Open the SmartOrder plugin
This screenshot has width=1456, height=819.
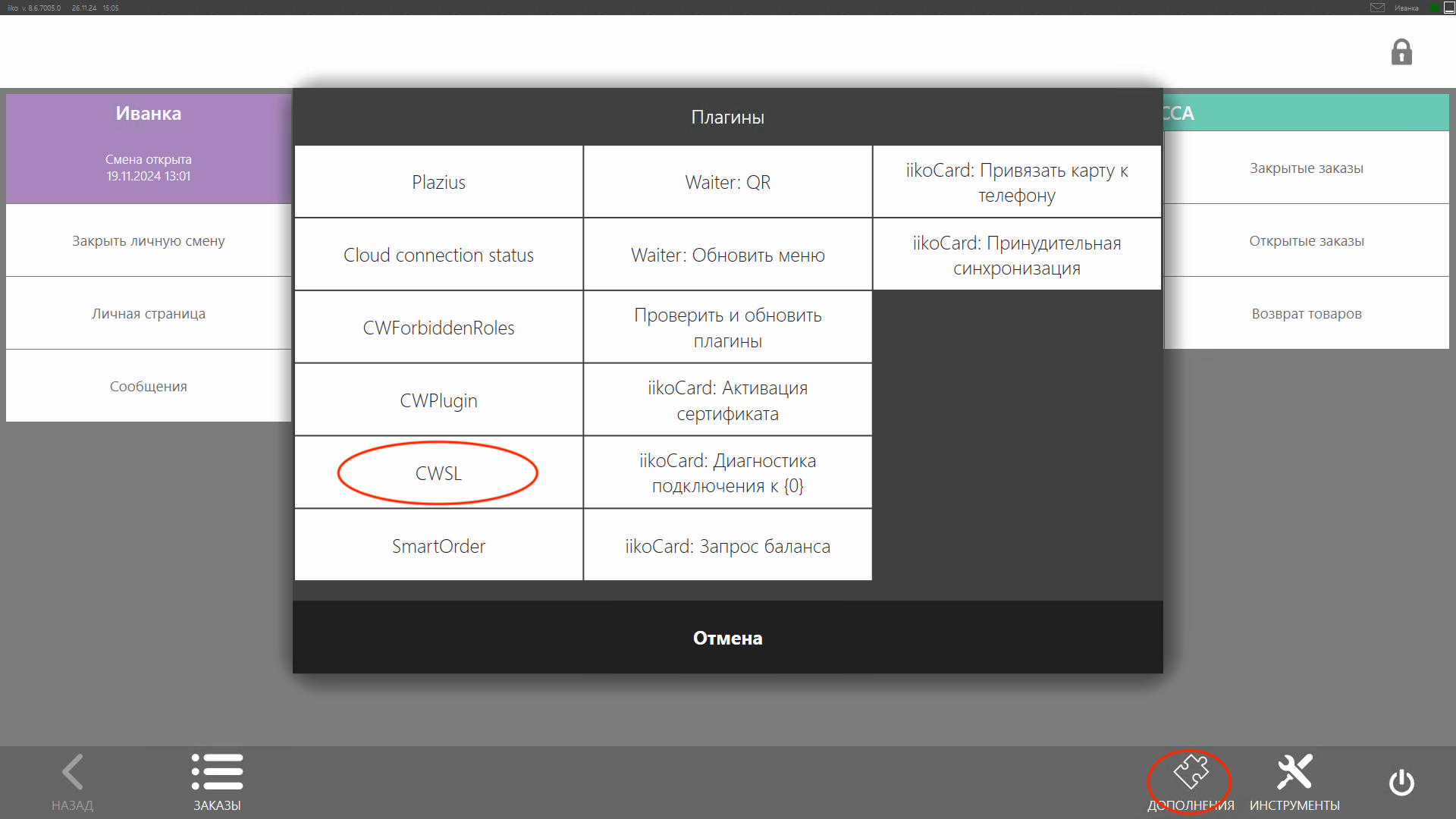[x=438, y=546]
